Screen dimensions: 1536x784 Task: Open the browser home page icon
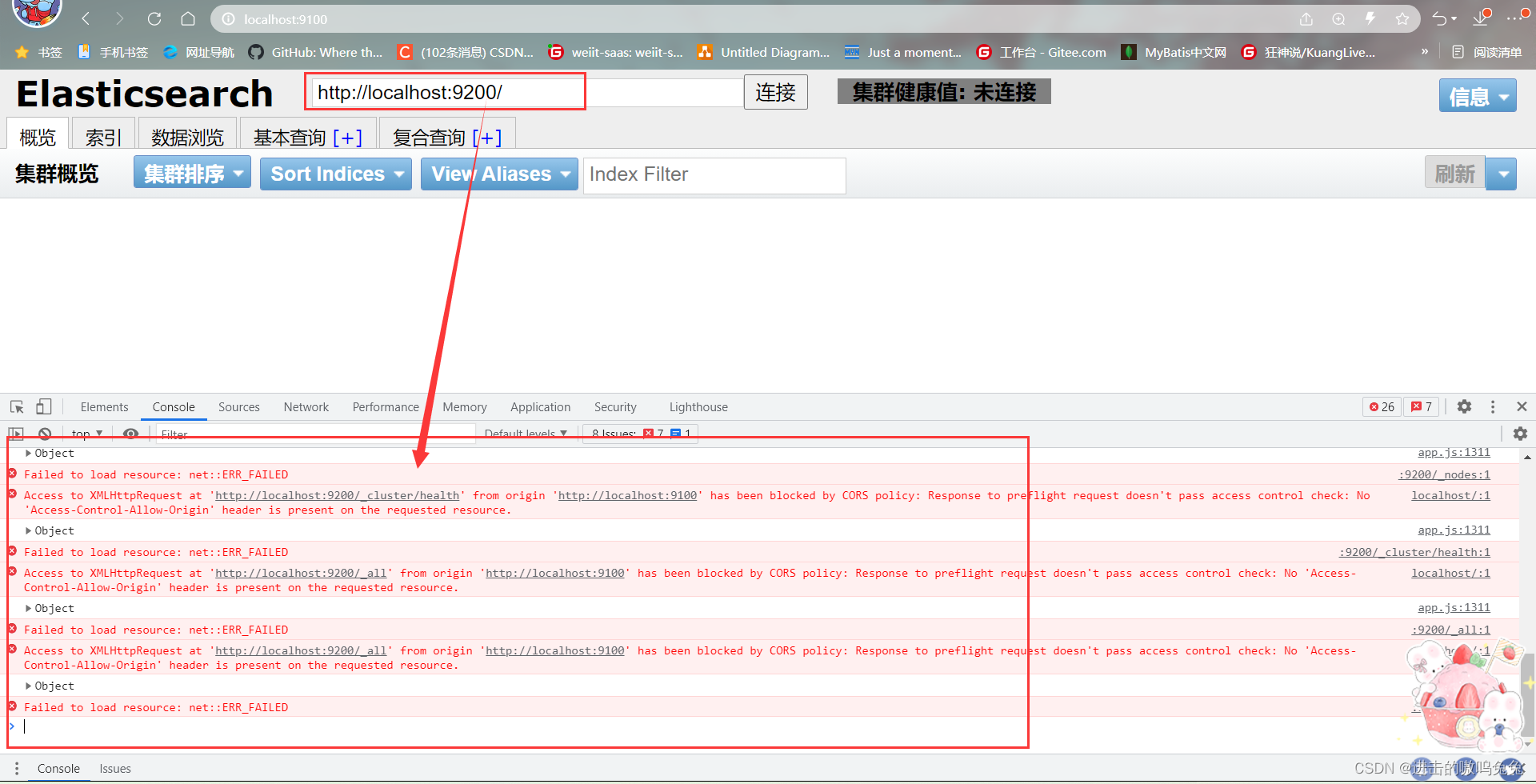click(x=188, y=18)
